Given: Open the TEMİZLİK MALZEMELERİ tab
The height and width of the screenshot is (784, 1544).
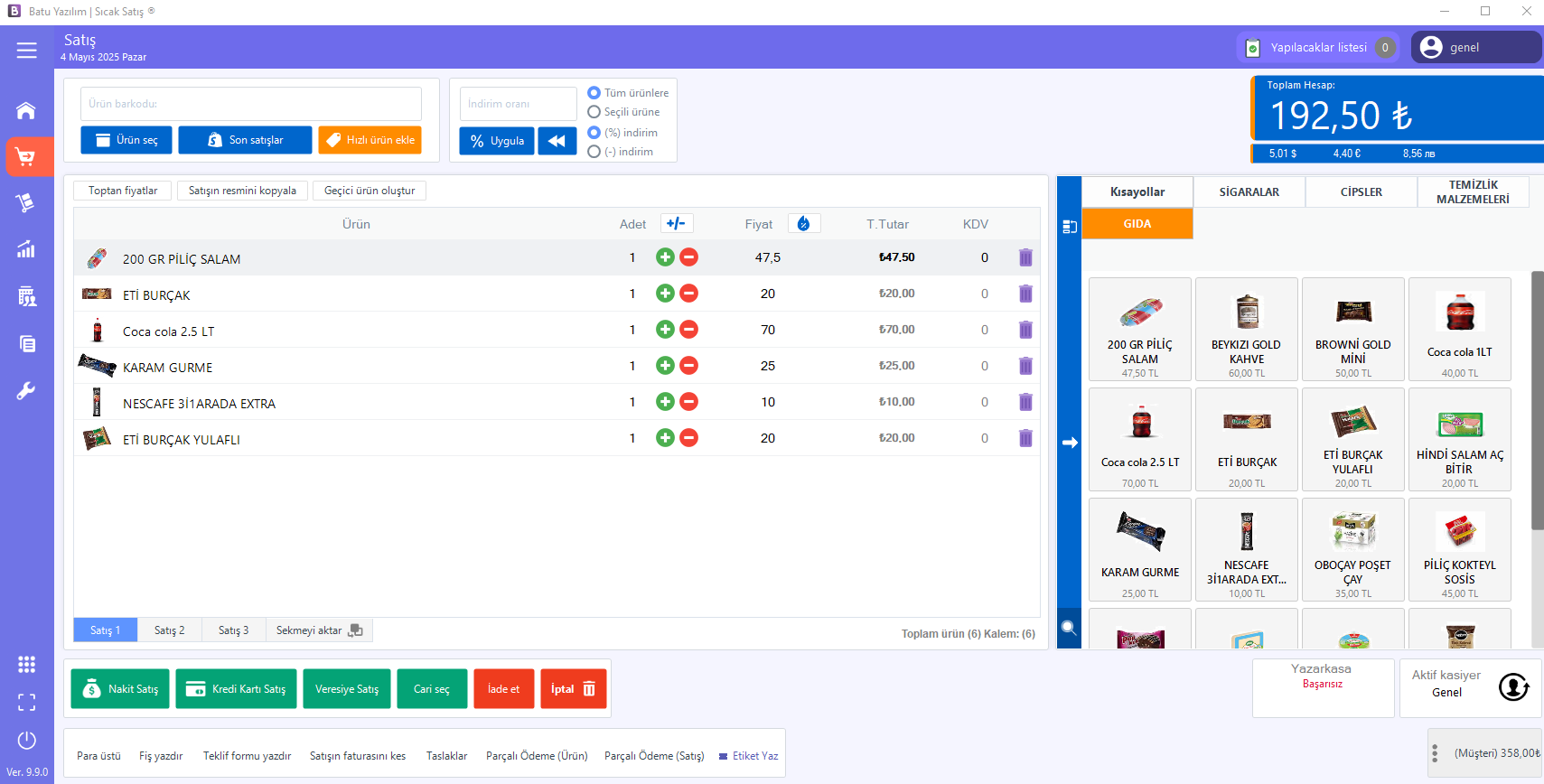Looking at the screenshot, I should tap(1473, 192).
